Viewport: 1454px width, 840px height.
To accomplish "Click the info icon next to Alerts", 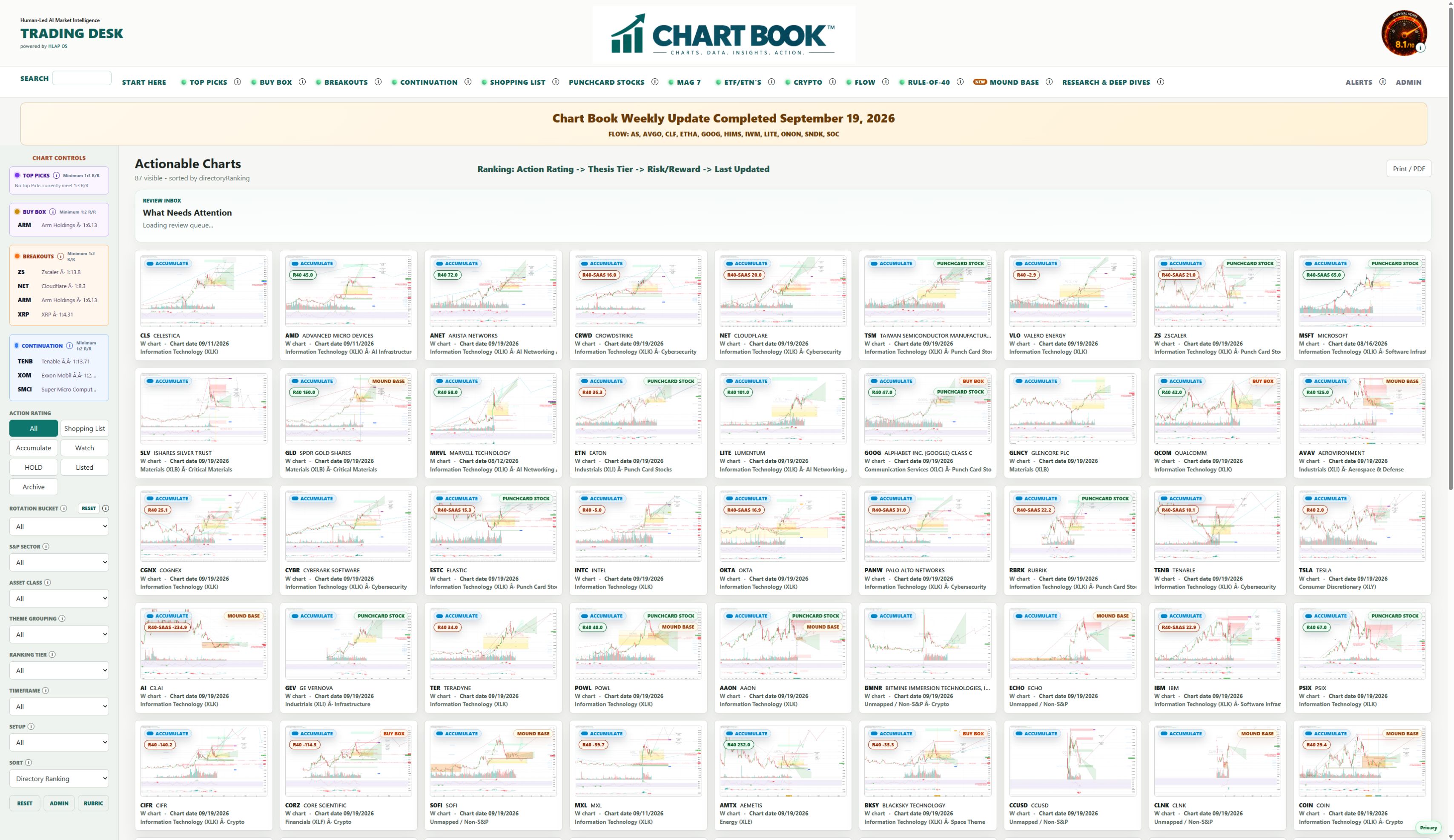I will point(1383,82).
